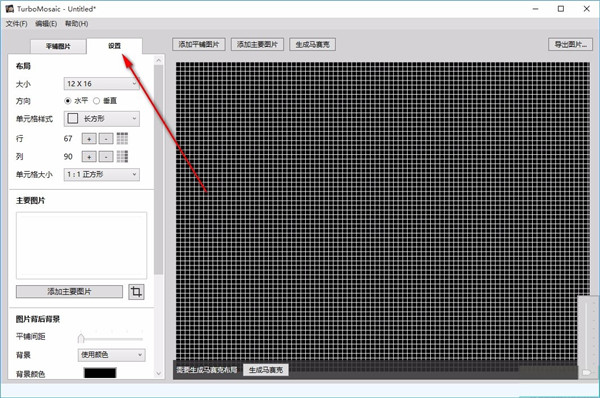The image size is (600, 398).
Task: Click the crop main picture icon
Action: [x=136, y=292]
